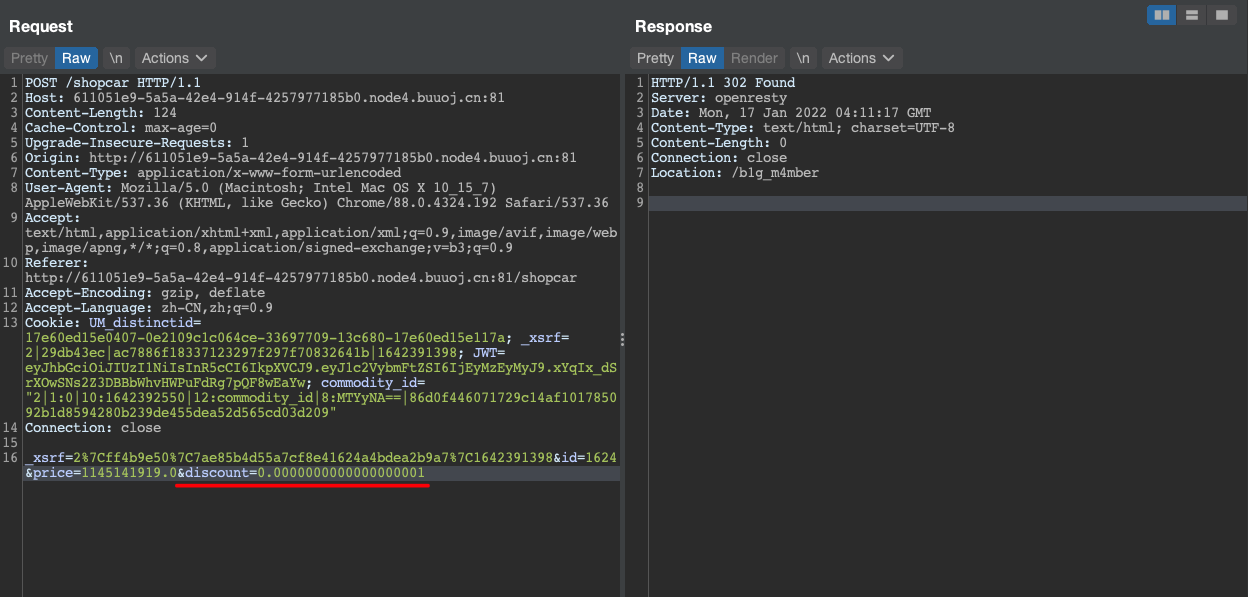The height and width of the screenshot is (597, 1248).
Task: Click the pane divider handle dots
Action: [622, 339]
